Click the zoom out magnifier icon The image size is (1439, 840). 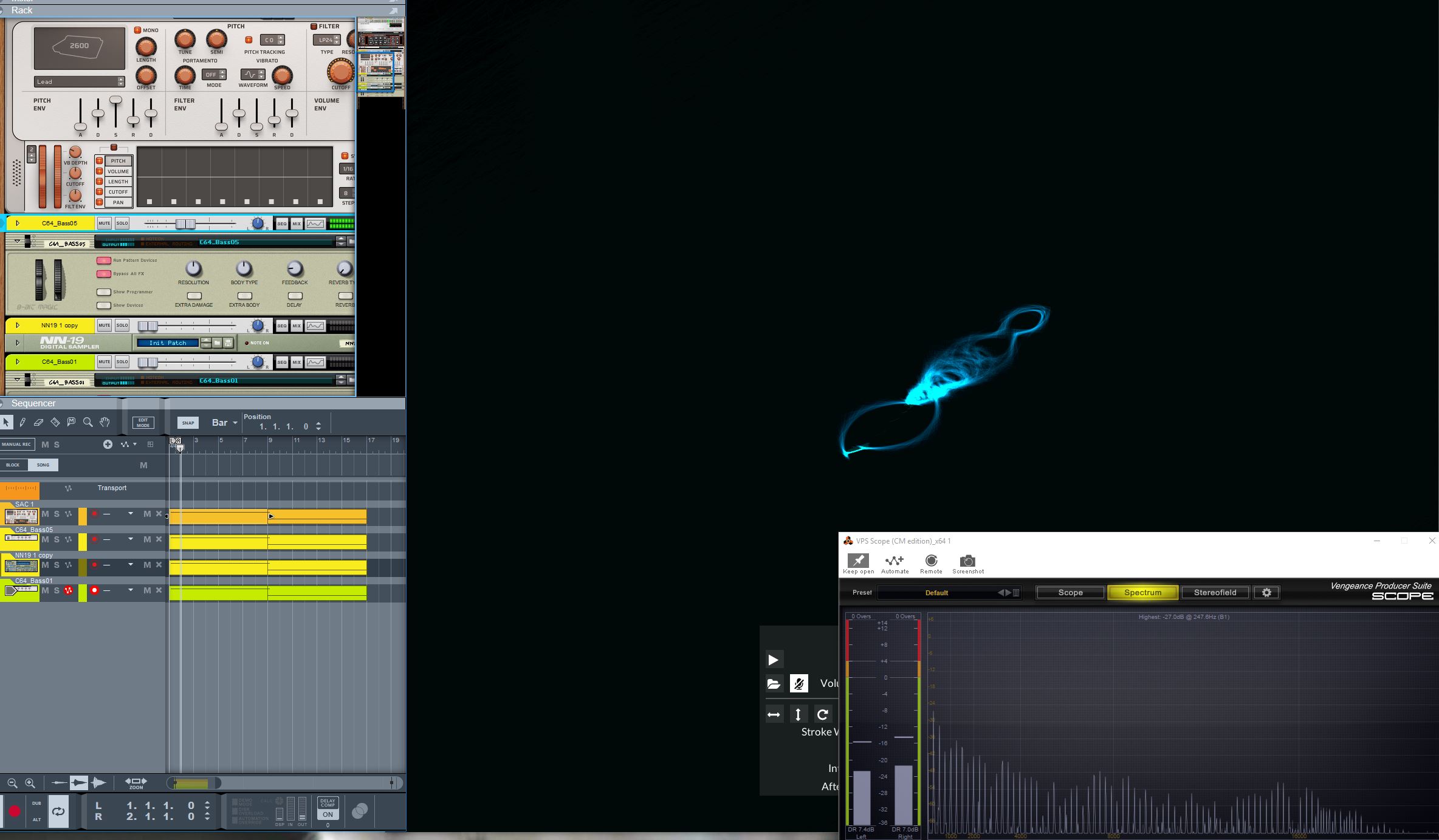click(x=12, y=784)
